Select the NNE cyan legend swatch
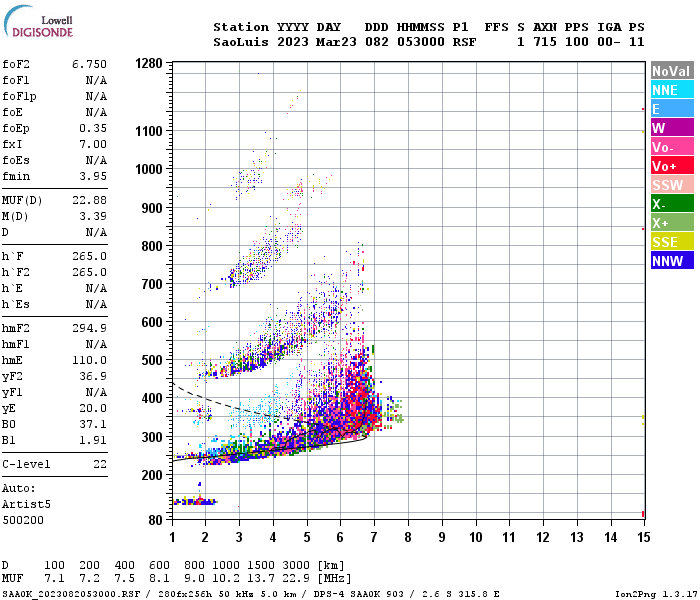 click(x=672, y=90)
